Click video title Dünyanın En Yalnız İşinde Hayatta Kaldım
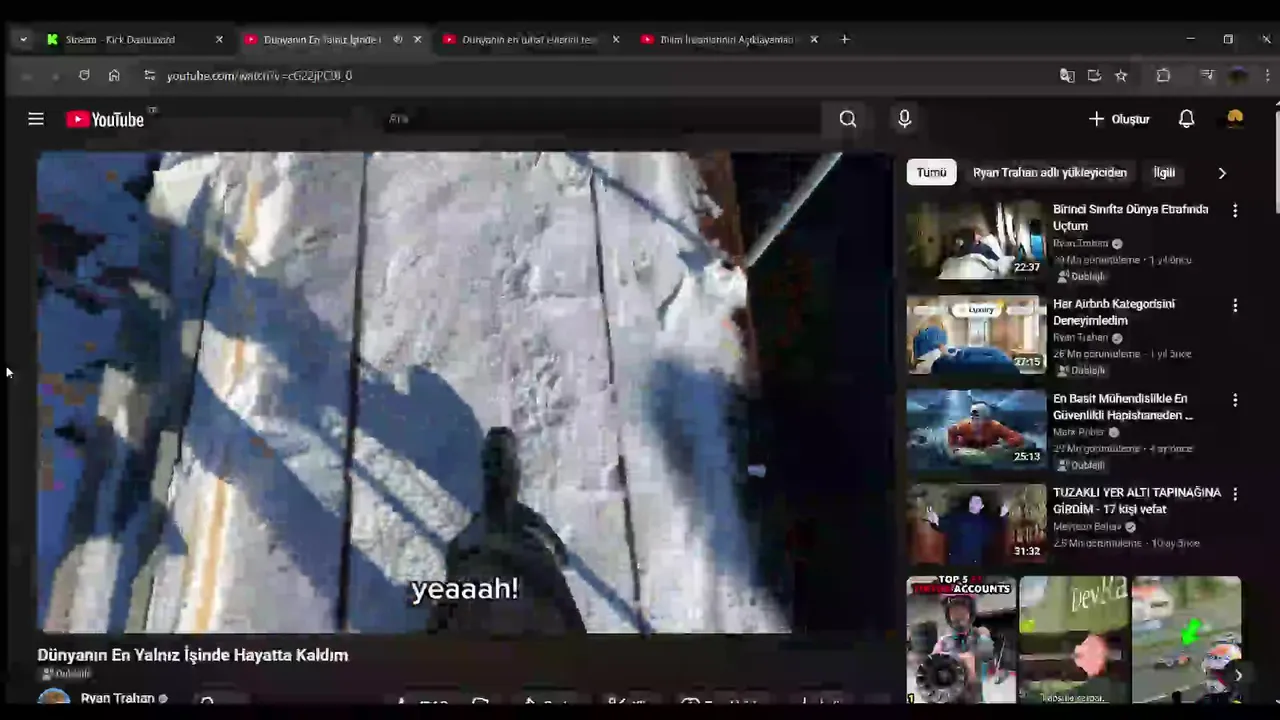 pyautogui.click(x=193, y=655)
